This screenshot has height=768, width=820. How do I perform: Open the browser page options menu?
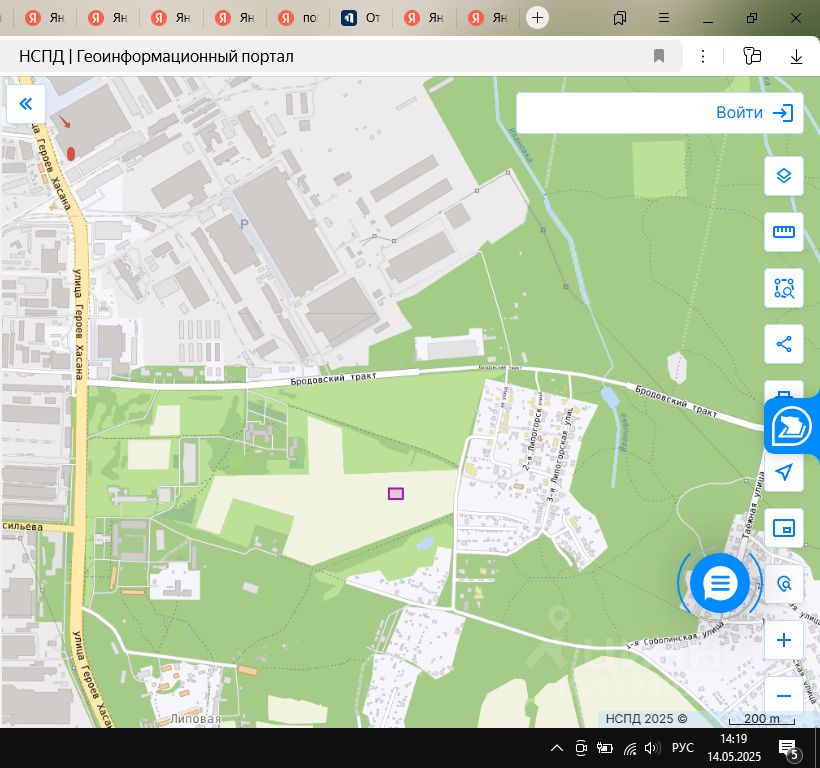[703, 56]
